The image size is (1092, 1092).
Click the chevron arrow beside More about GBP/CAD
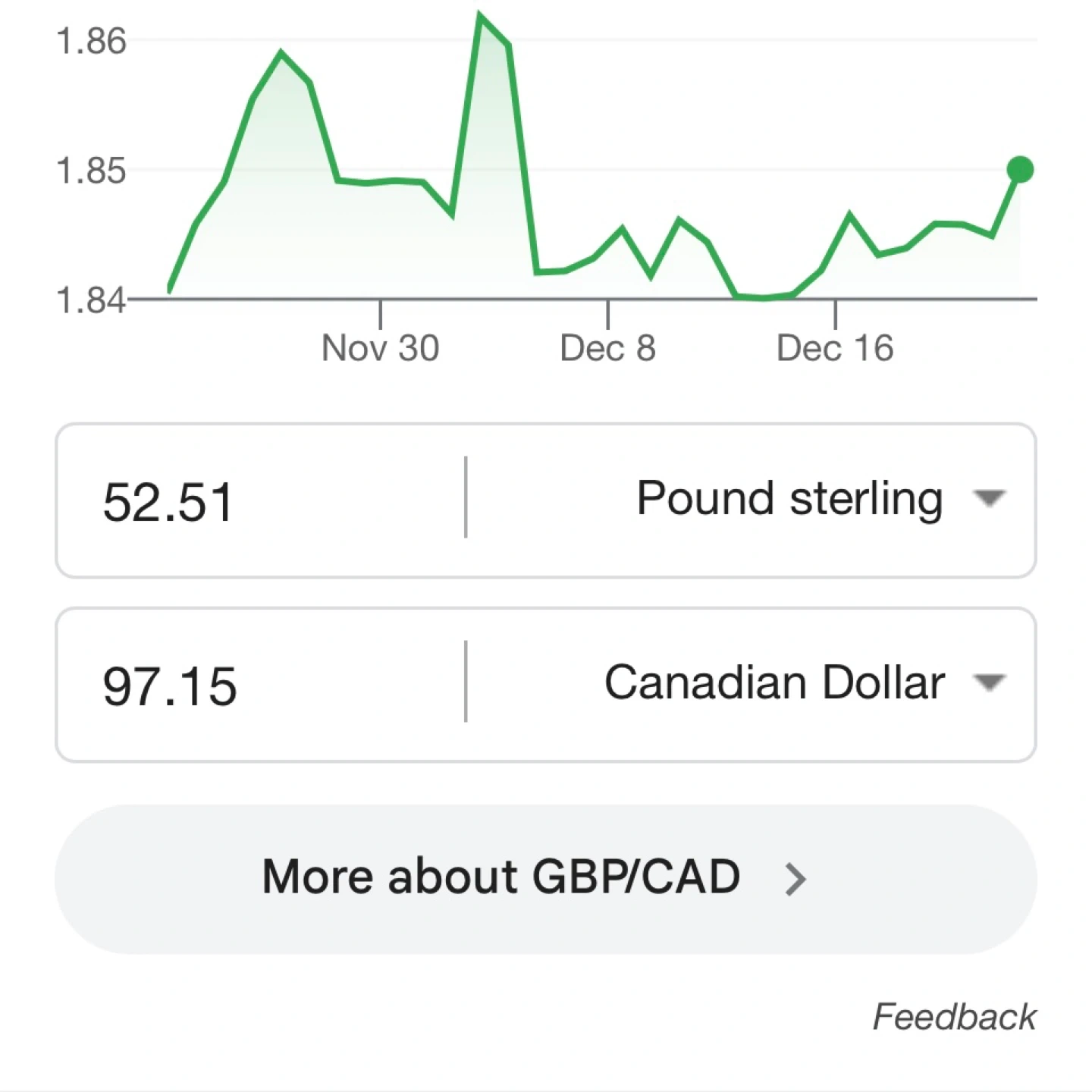tap(795, 879)
